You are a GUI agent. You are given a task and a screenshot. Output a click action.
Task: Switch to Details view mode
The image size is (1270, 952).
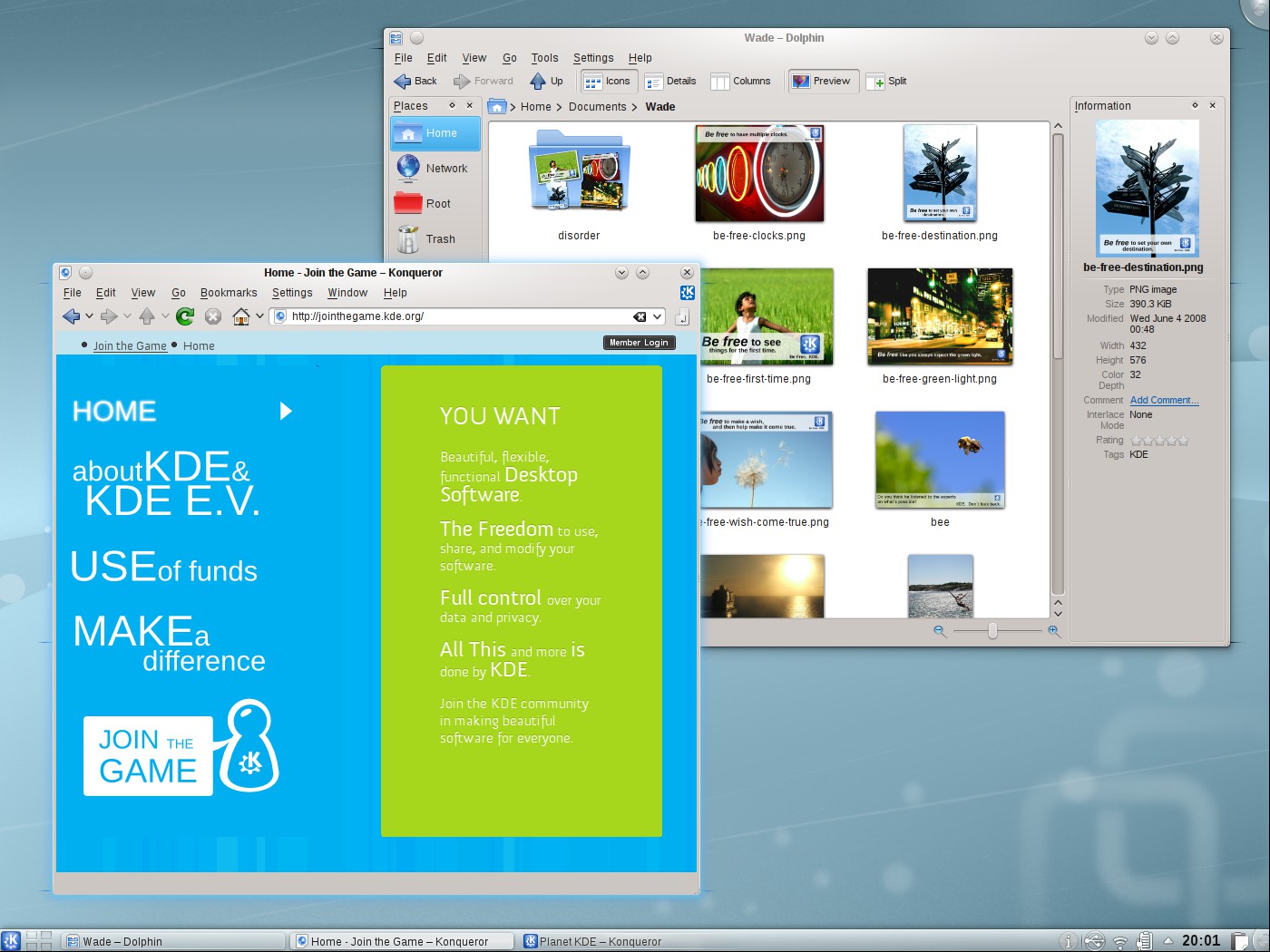pos(670,81)
